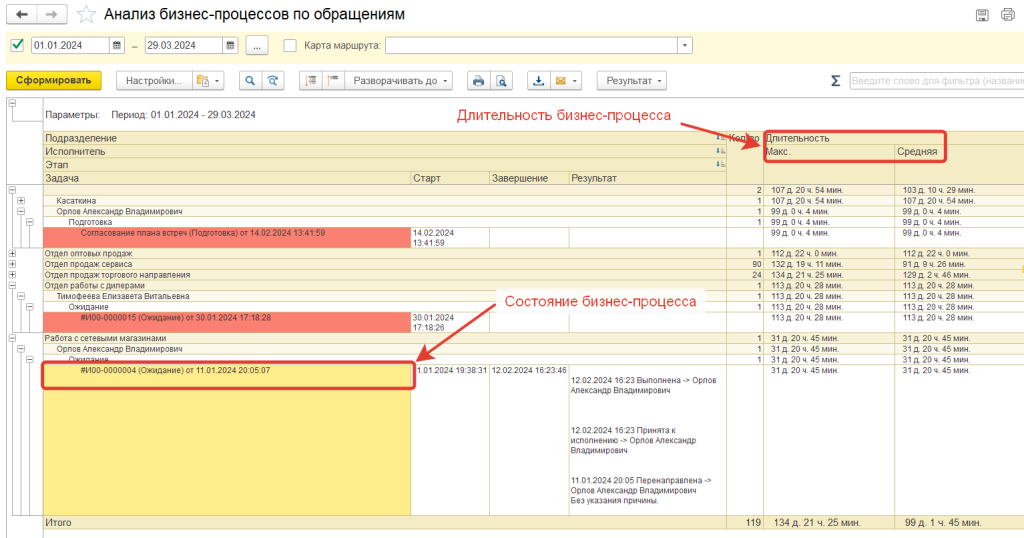This screenshot has height=538, width=1024.
Task: Click the magnifier search icon in toolbar
Action: click(249, 81)
